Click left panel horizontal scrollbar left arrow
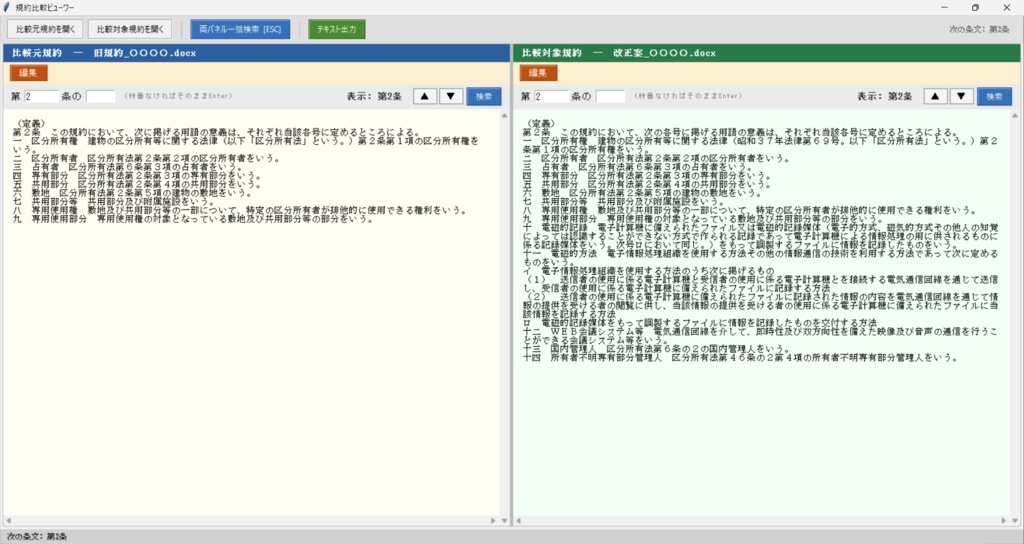The image size is (1024, 544). pos(8,520)
